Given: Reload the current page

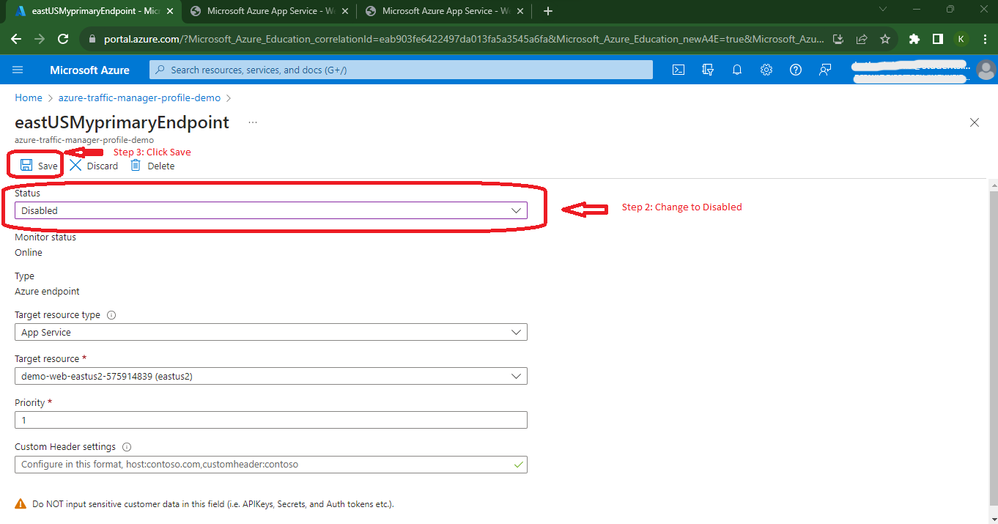Looking at the screenshot, I should tap(63, 39).
